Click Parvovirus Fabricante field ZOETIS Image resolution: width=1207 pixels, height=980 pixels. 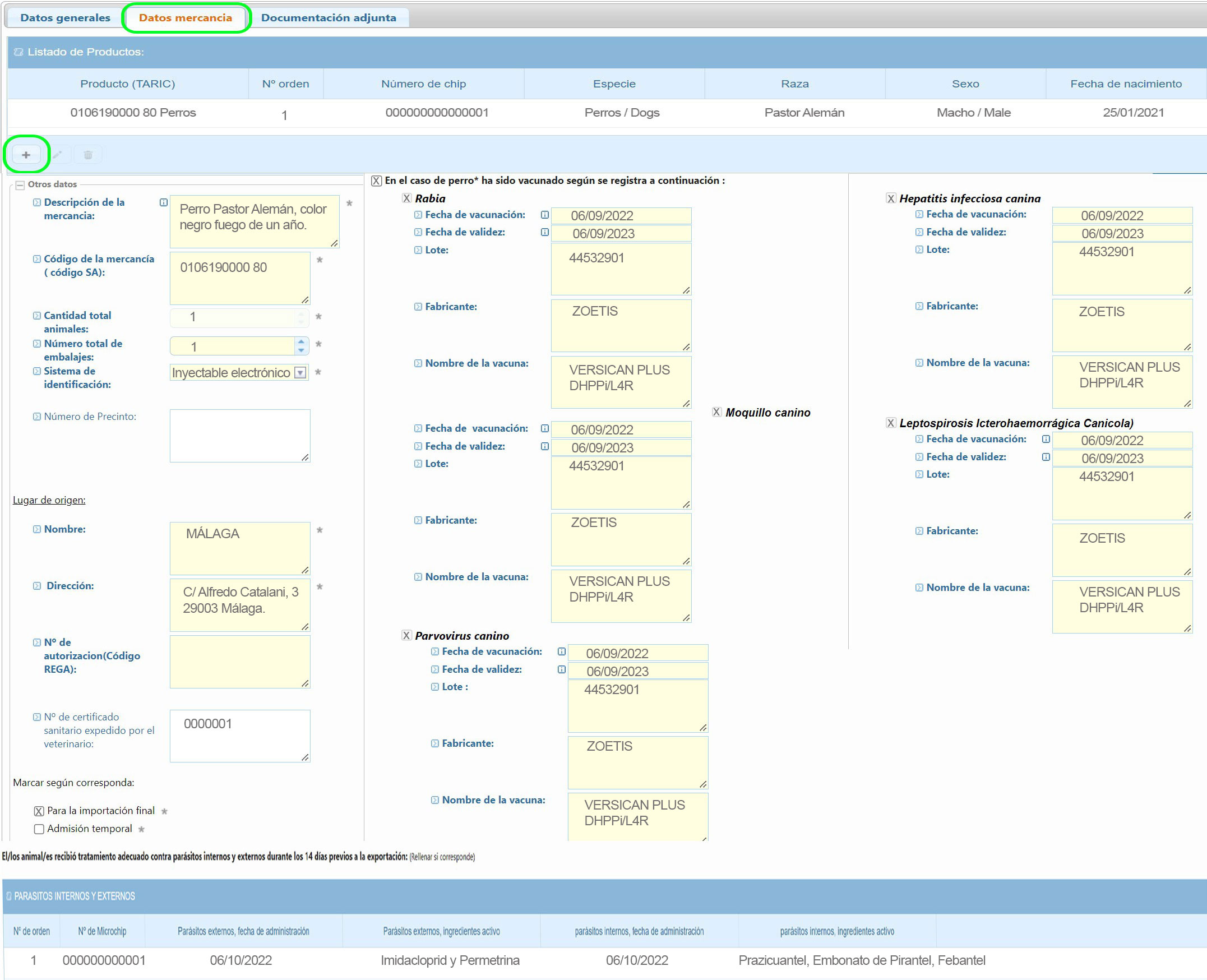[x=638, y=762]
